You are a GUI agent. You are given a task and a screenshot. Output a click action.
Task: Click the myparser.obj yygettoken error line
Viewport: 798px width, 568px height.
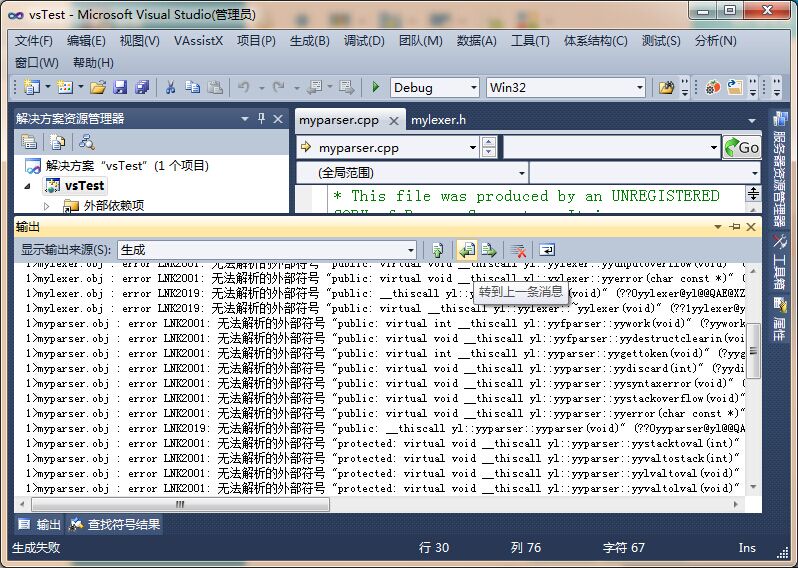coord(386,353)
